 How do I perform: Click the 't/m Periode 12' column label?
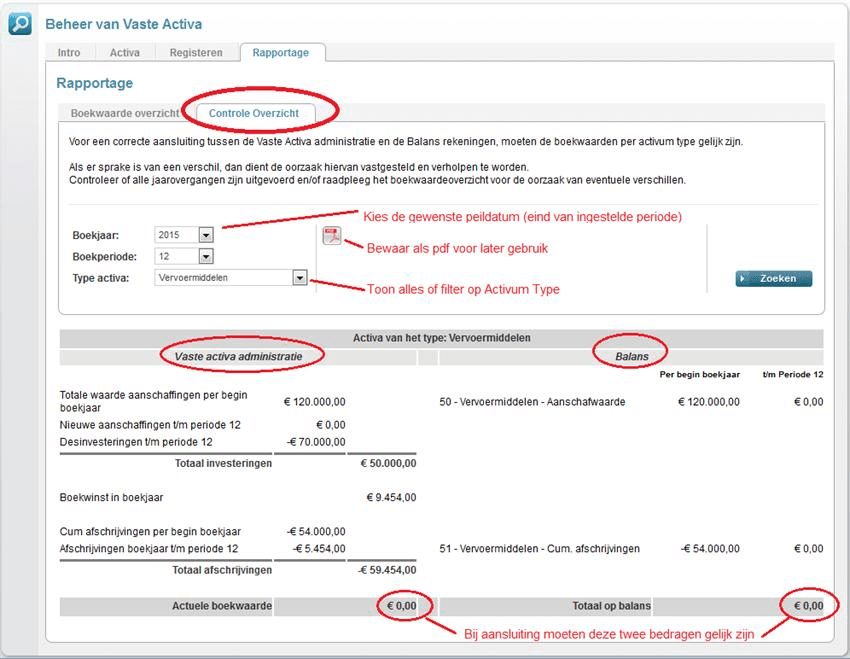tap(793, 374)
